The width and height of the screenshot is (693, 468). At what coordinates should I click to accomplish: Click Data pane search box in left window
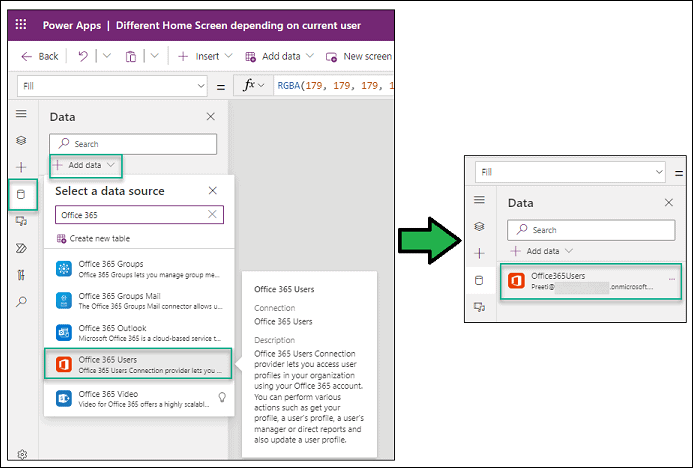[x=133, y=144]
